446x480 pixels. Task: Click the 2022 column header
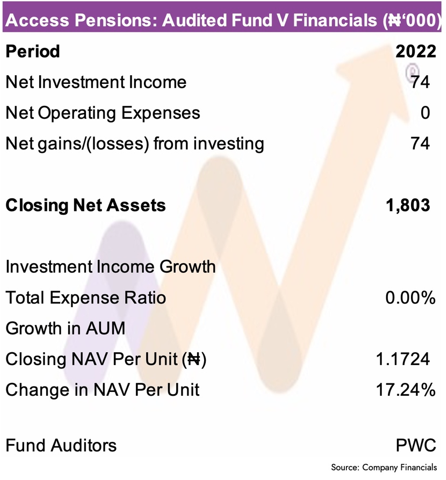pyautogui.click(x=416, y=52)
